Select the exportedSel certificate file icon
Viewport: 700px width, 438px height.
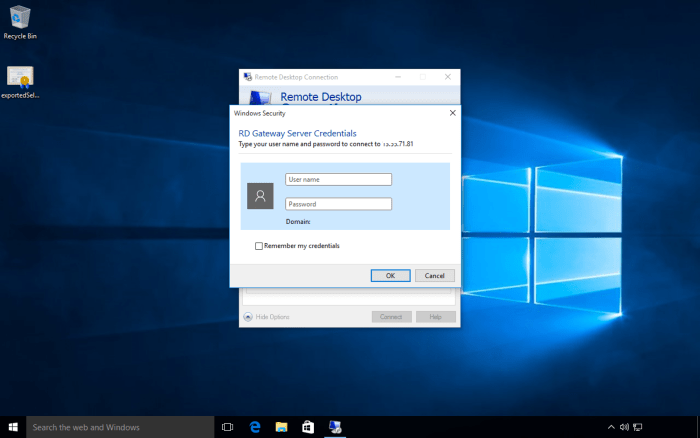[x=20, y=82]
